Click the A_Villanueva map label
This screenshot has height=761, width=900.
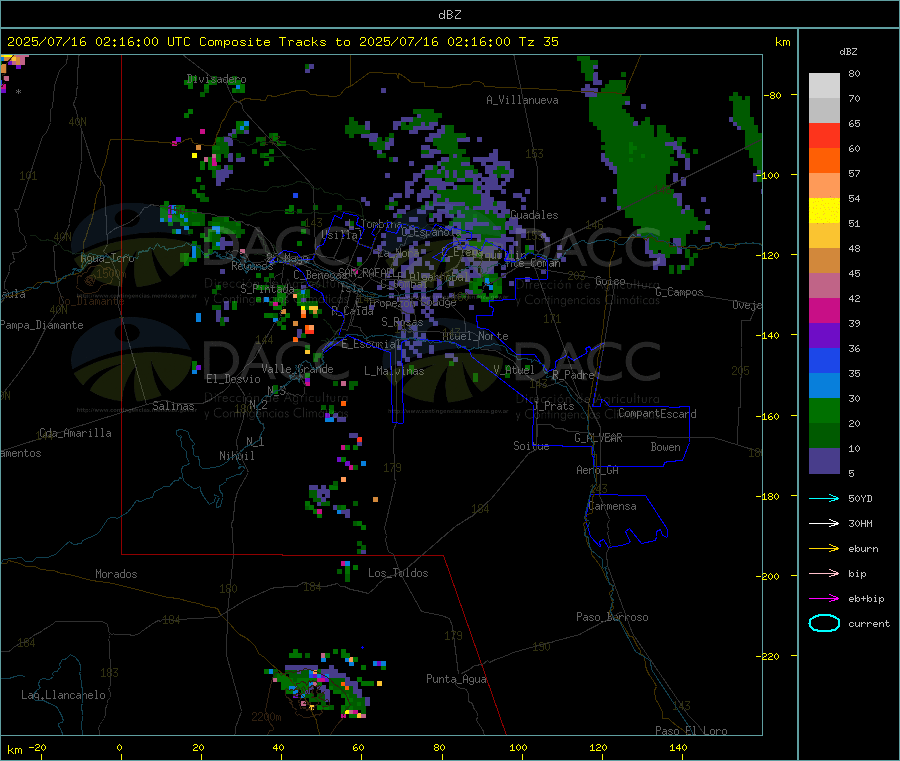click(x=522, y=100)
